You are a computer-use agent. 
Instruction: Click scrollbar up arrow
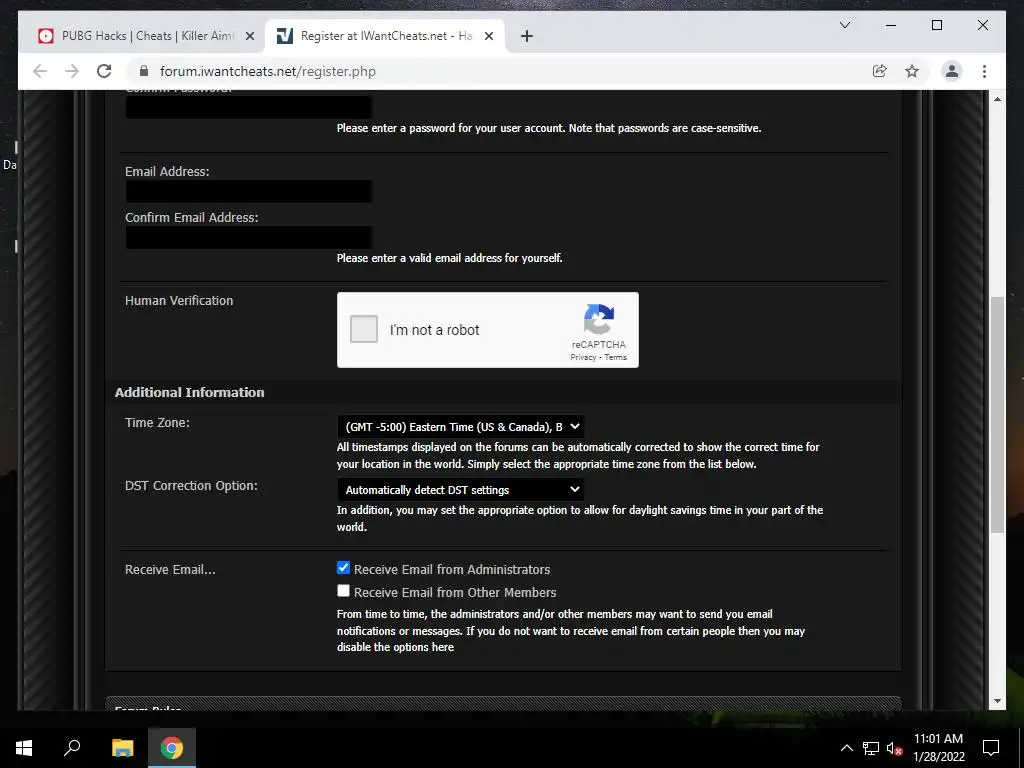[997, 99]
